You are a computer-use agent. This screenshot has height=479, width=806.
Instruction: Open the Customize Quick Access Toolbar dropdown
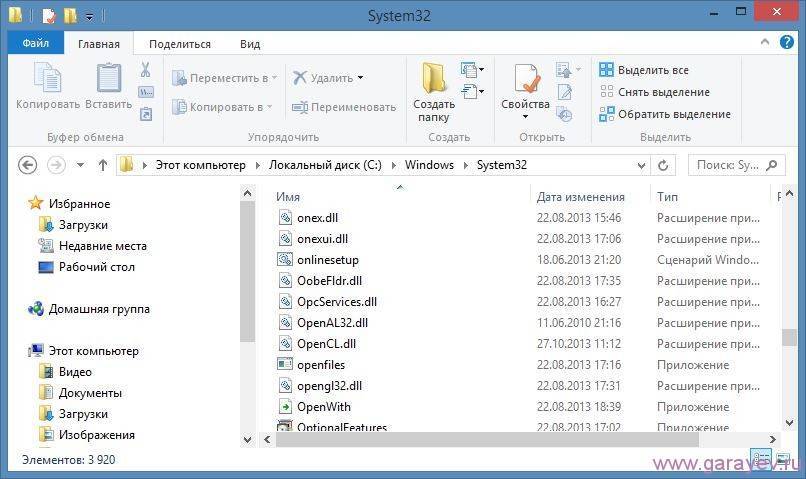(89, 17)
